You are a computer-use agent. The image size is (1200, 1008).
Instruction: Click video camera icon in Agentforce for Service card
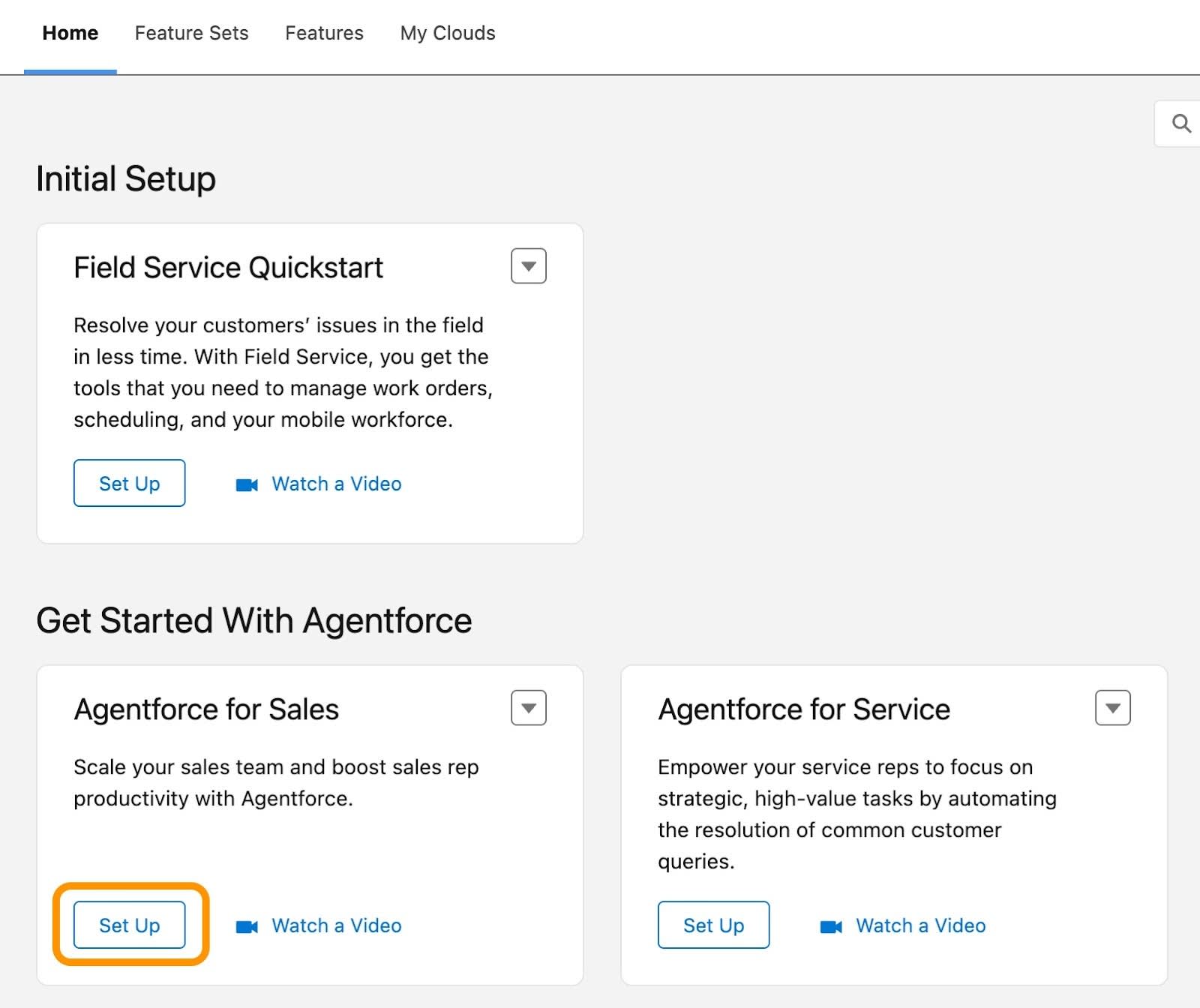point(831,926)
